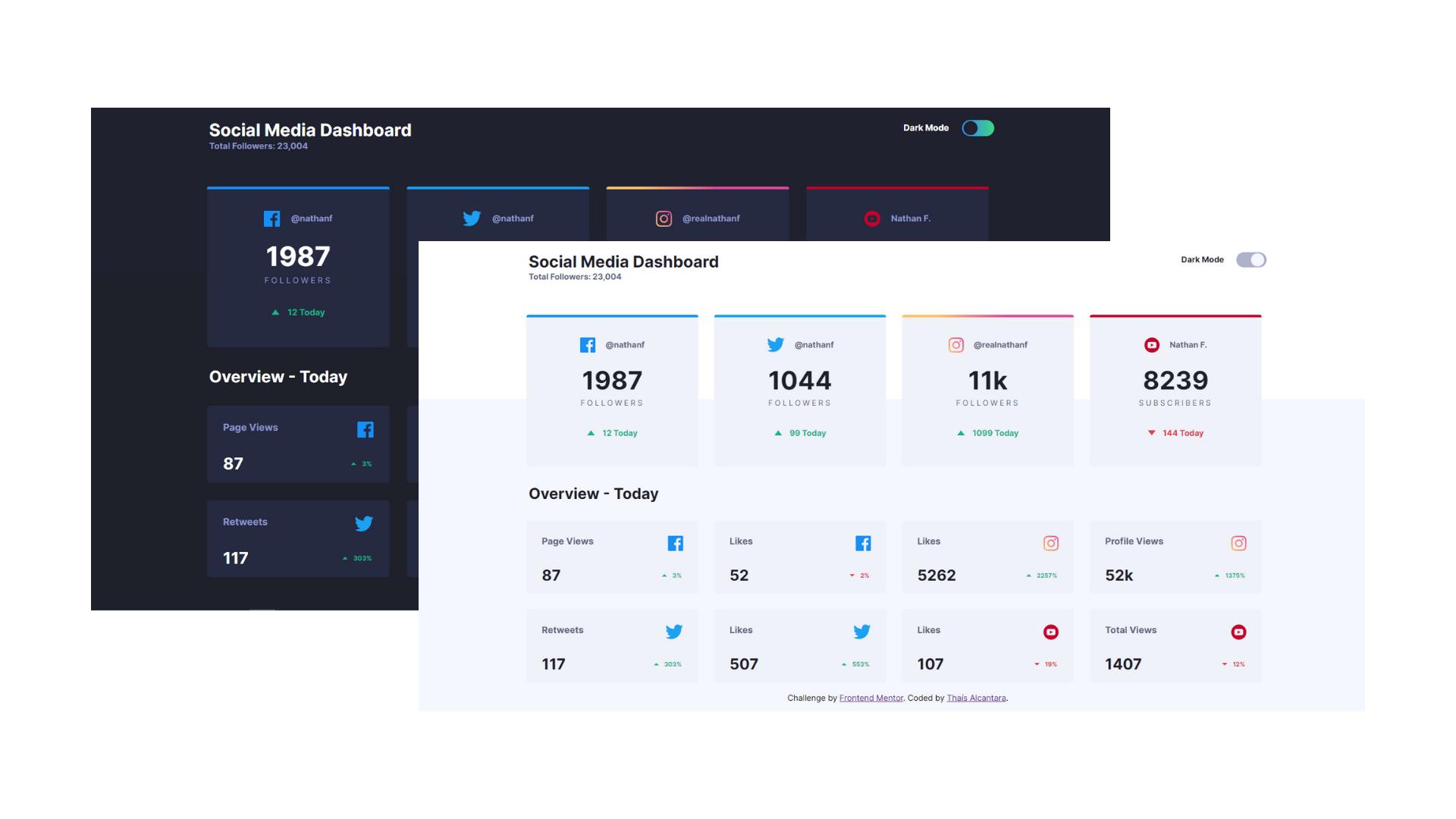Click the Thaís Alcantara credit link

coord(976,698)
